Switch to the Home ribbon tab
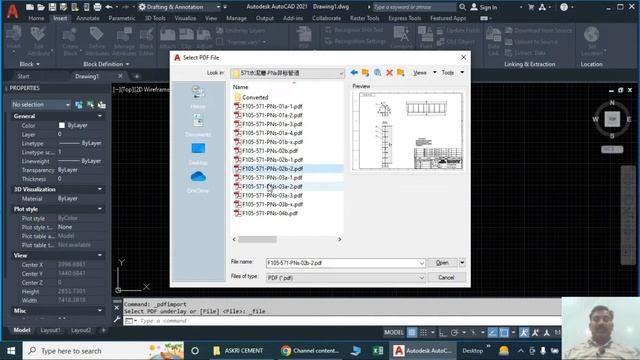 coord(36,18)
